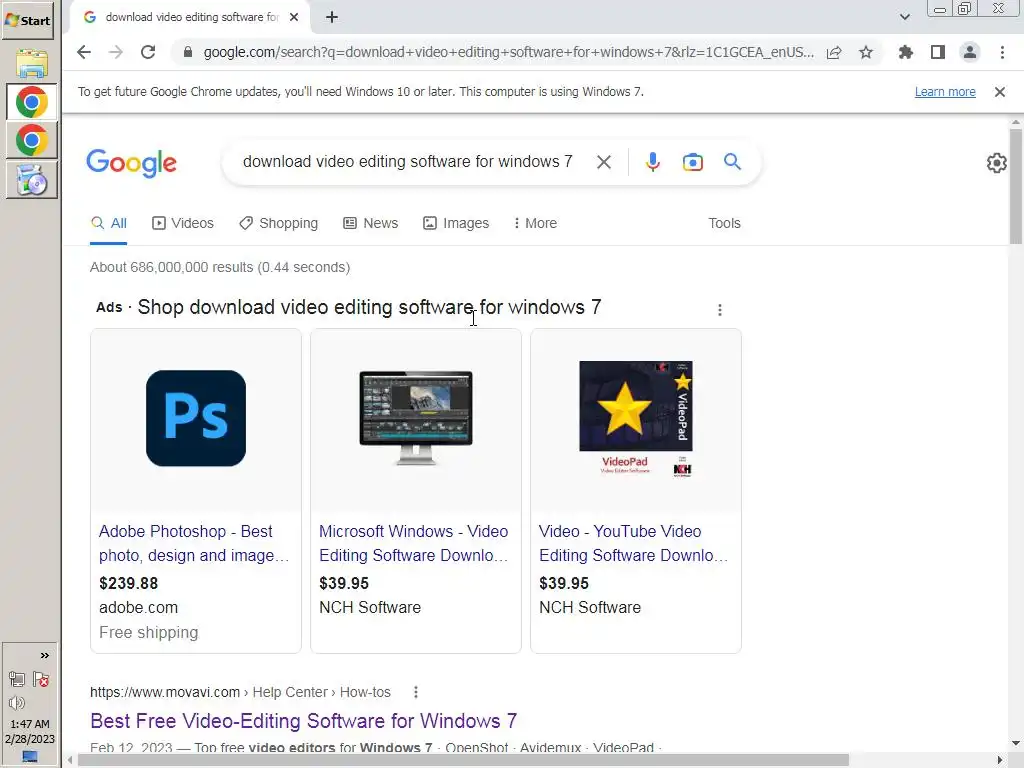Open the network tray icon
The width and height of the screenshot is (1024, 768).
pyautogui.click(x=17, y=680)
